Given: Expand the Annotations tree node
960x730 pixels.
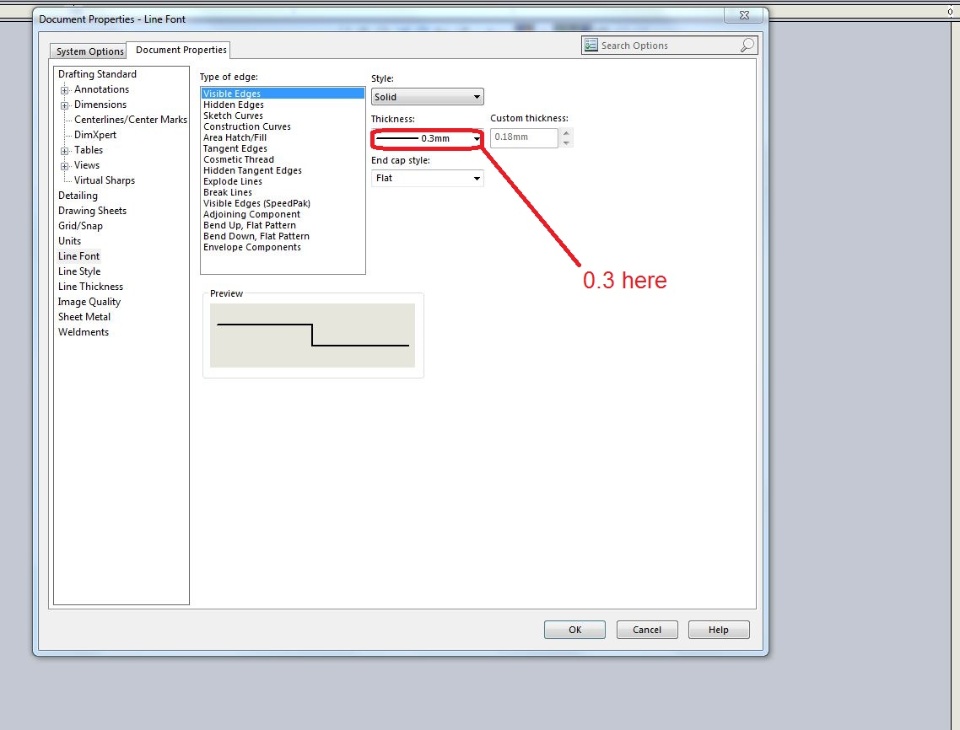Looking at the screenshot, I should coord(64,90).
